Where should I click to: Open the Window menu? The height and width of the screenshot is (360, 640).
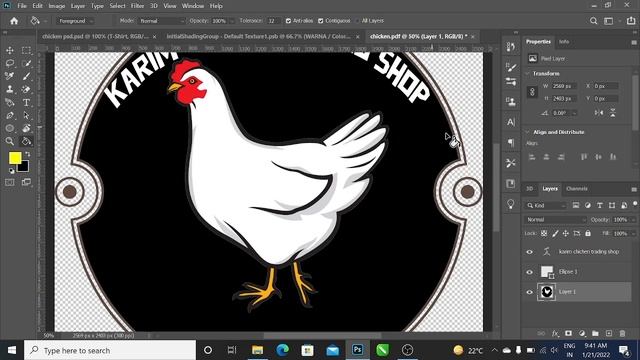tap(193, 6)
